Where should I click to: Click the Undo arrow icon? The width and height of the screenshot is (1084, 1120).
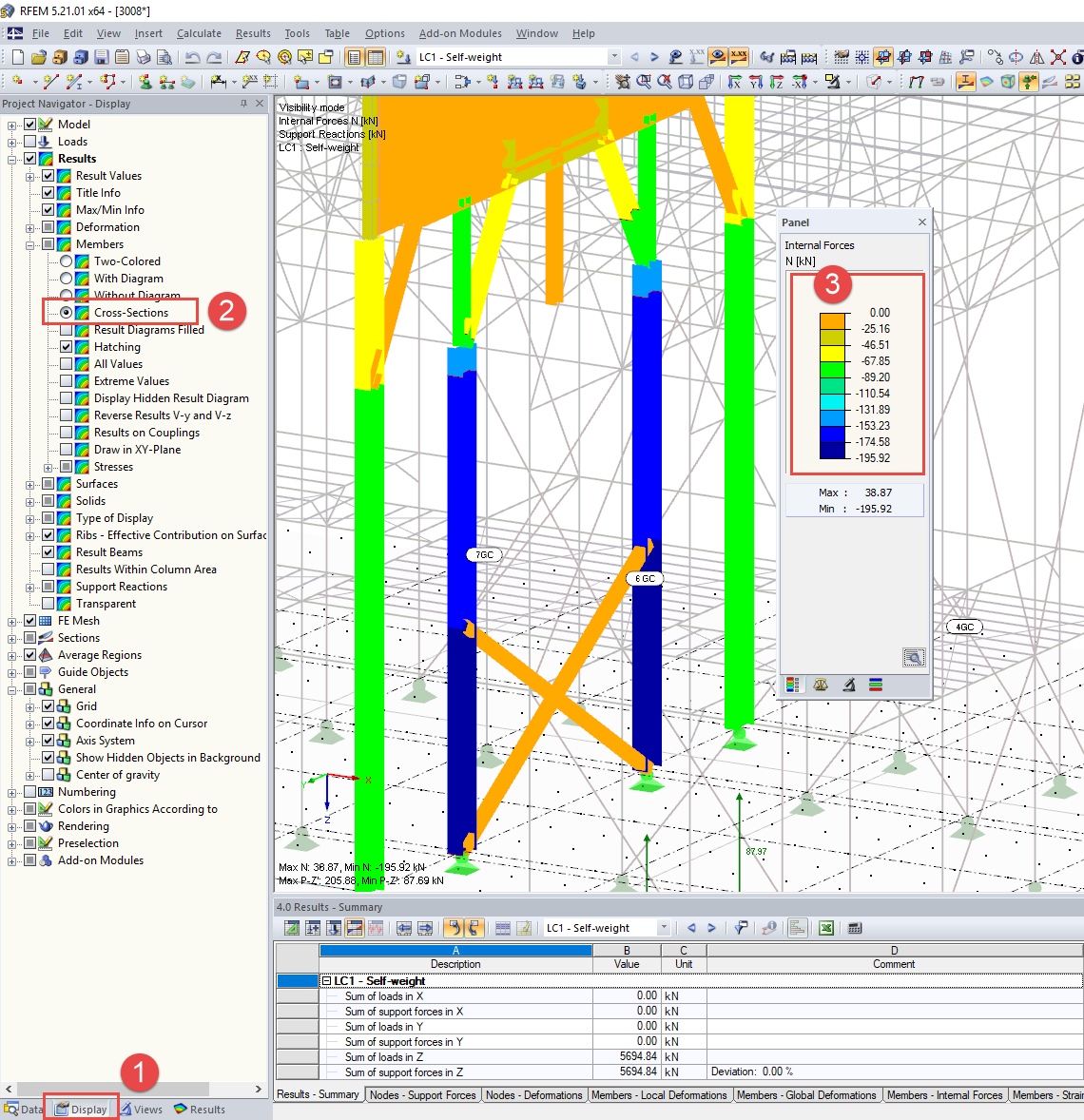193,57
